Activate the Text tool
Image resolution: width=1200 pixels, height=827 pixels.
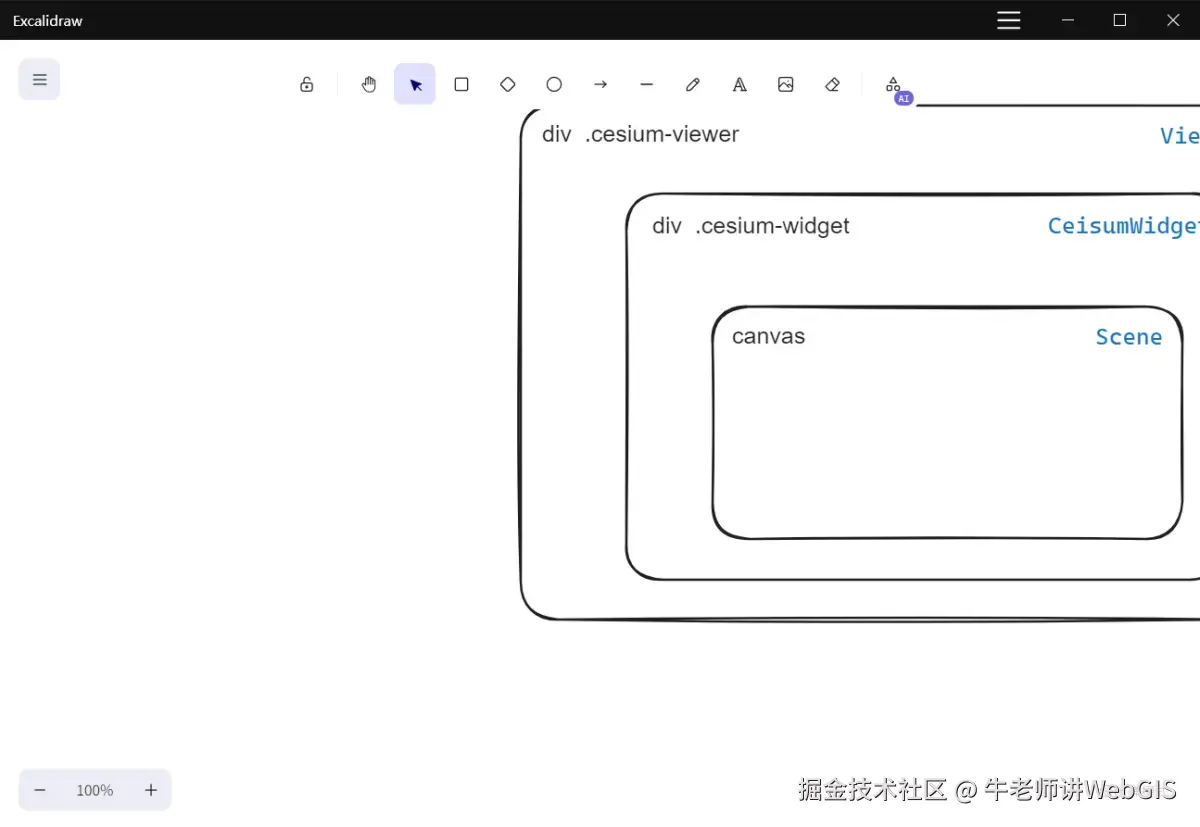740,85
